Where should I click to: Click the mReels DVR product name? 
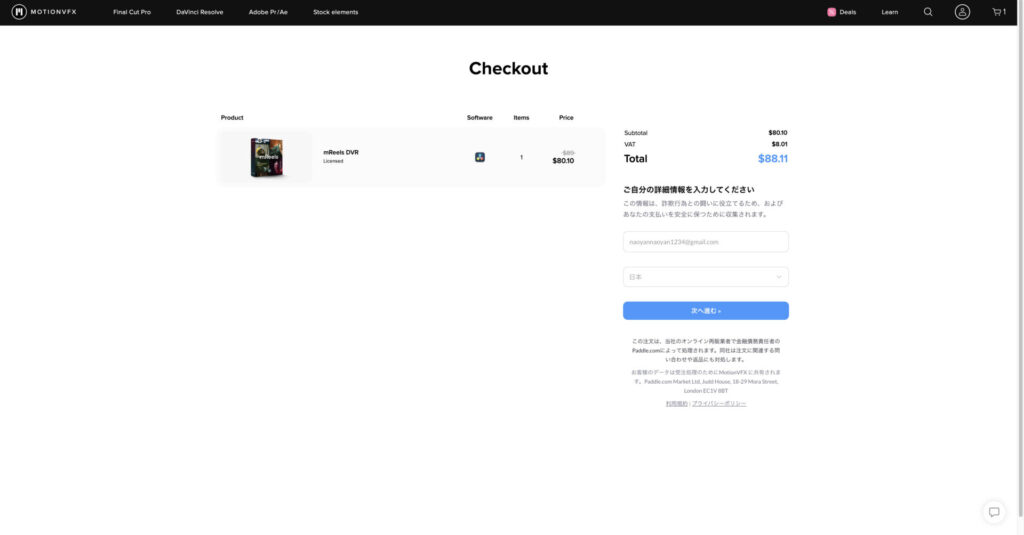click(341, 152)
